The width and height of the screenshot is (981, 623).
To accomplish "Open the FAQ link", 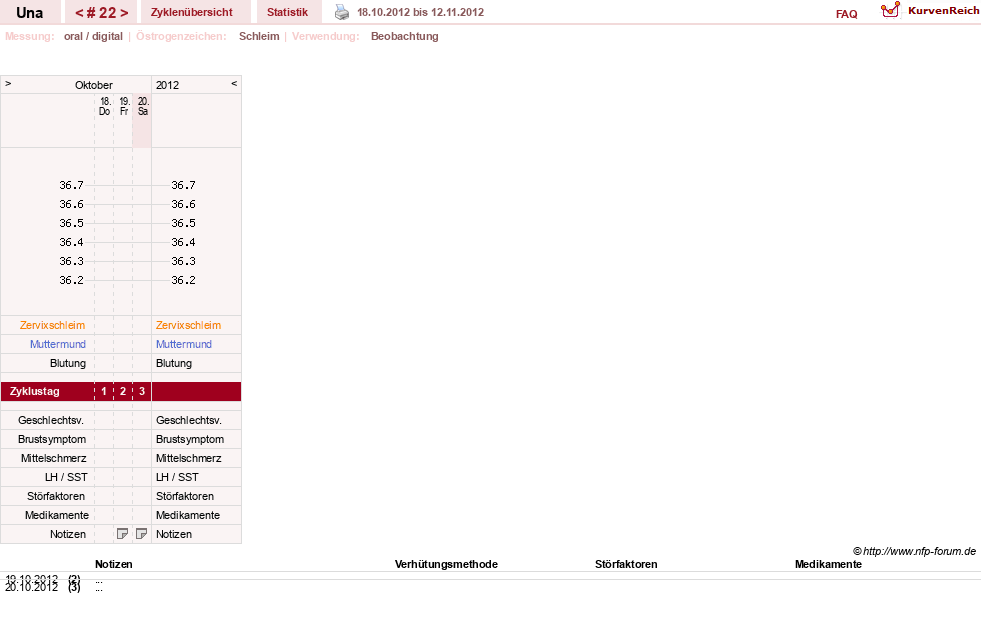I will tap(846, 14).
